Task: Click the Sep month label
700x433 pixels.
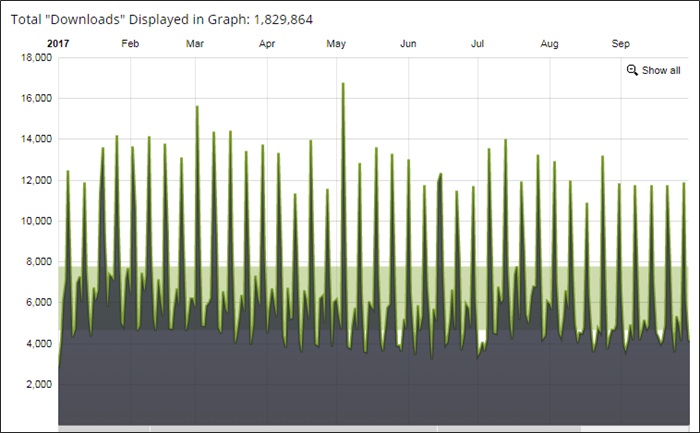Action: tap(621, 44)
